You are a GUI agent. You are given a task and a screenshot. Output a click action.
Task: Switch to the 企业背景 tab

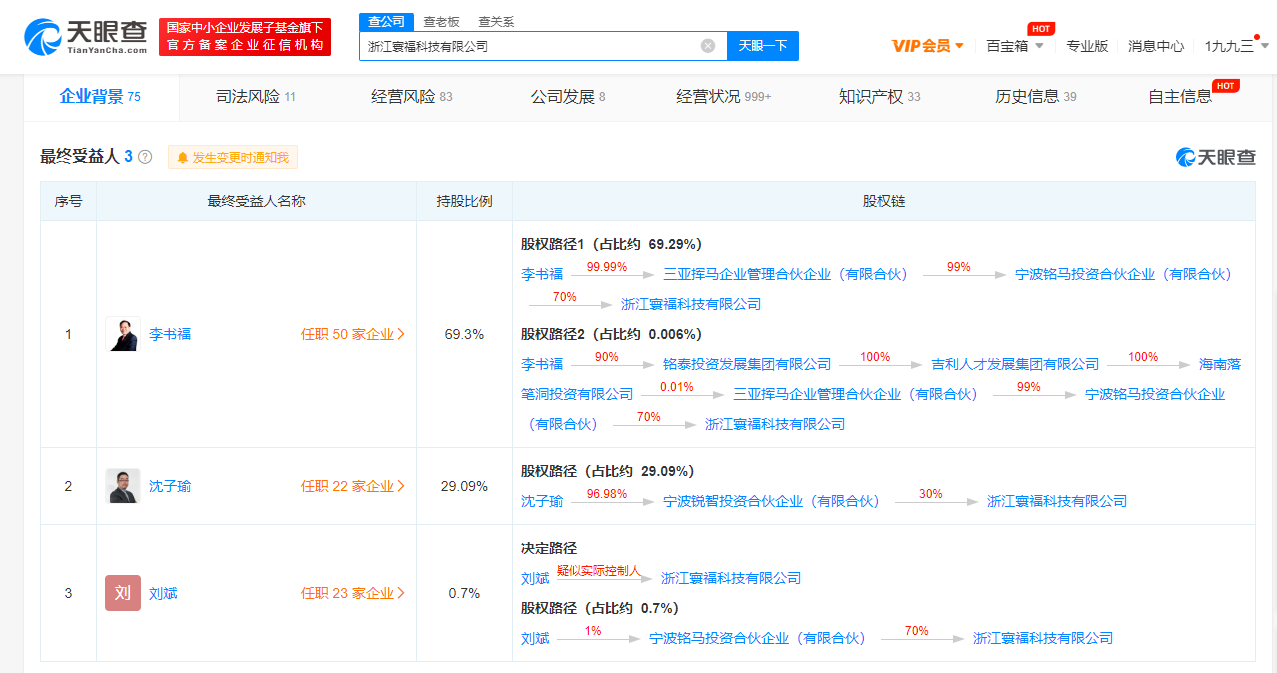pyautogui.click(x=101, y=97)
